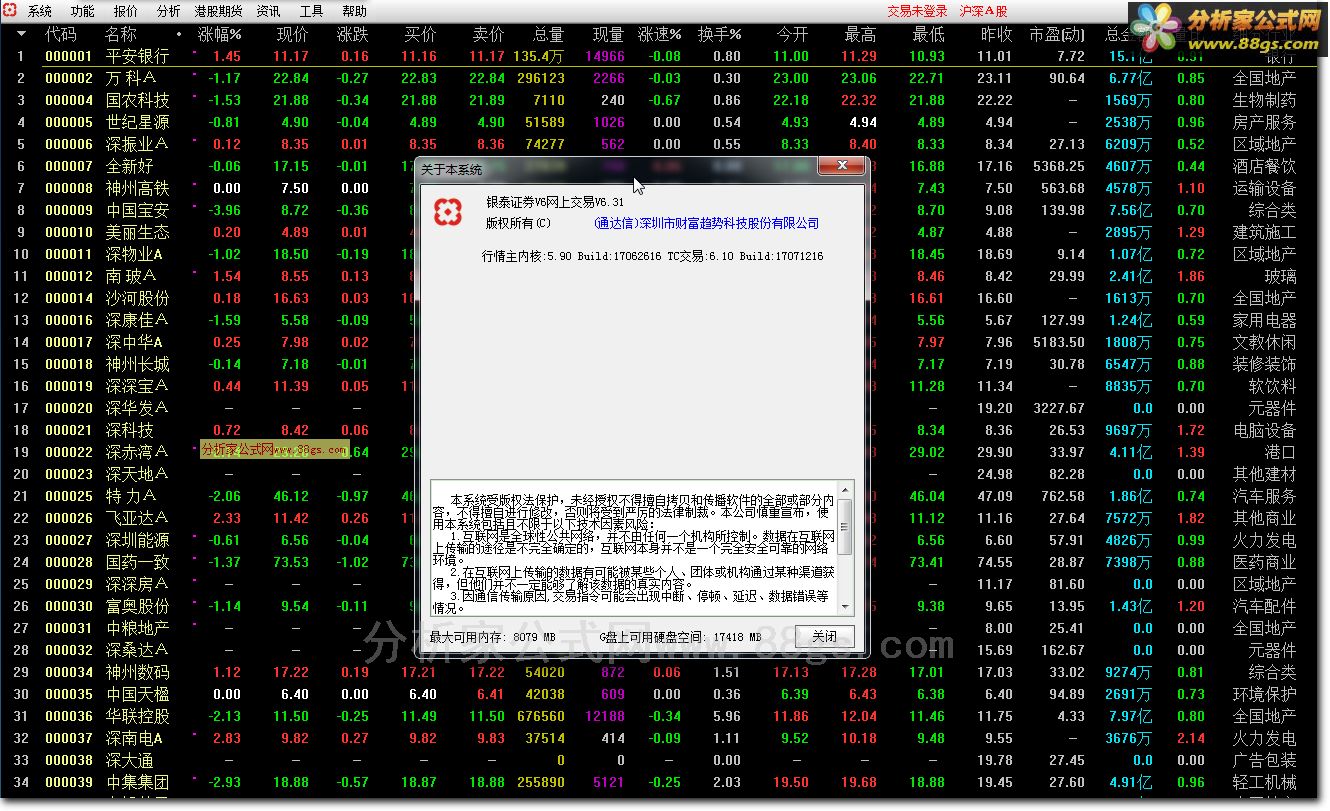
Task: Sort by the 卖价 column header
Action: (x=488, y=34)
